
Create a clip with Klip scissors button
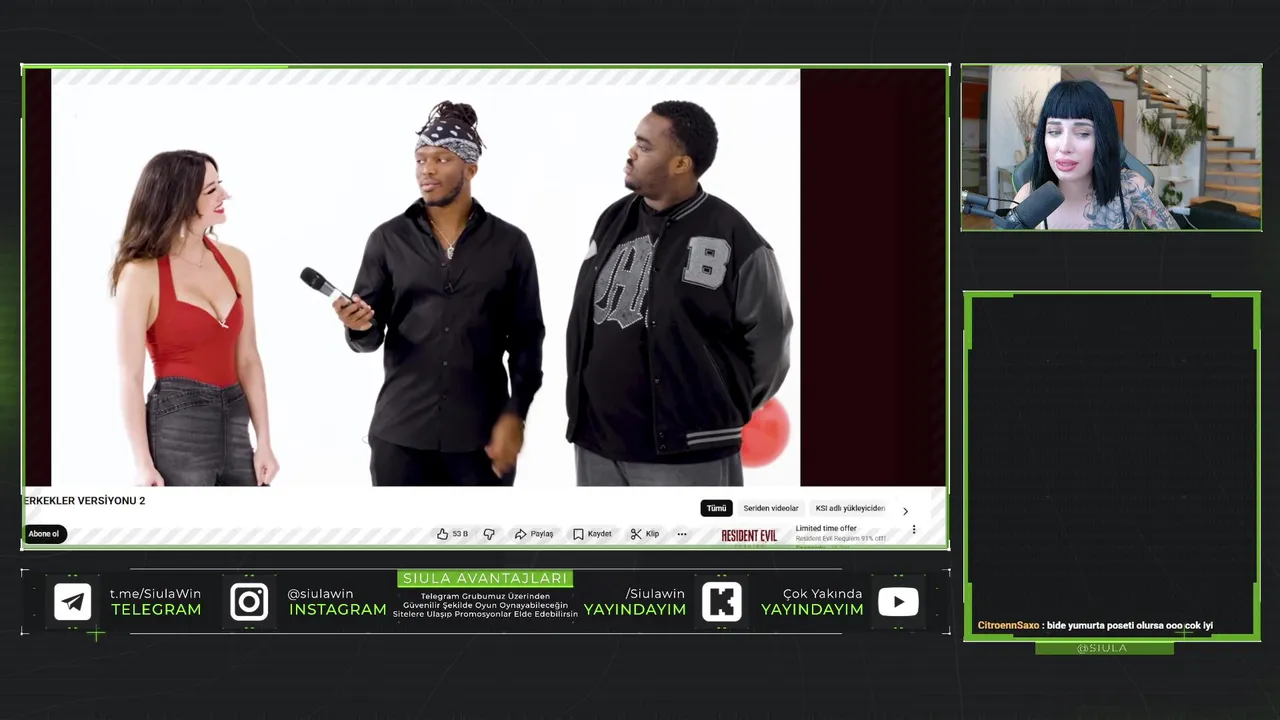point(645,534)
